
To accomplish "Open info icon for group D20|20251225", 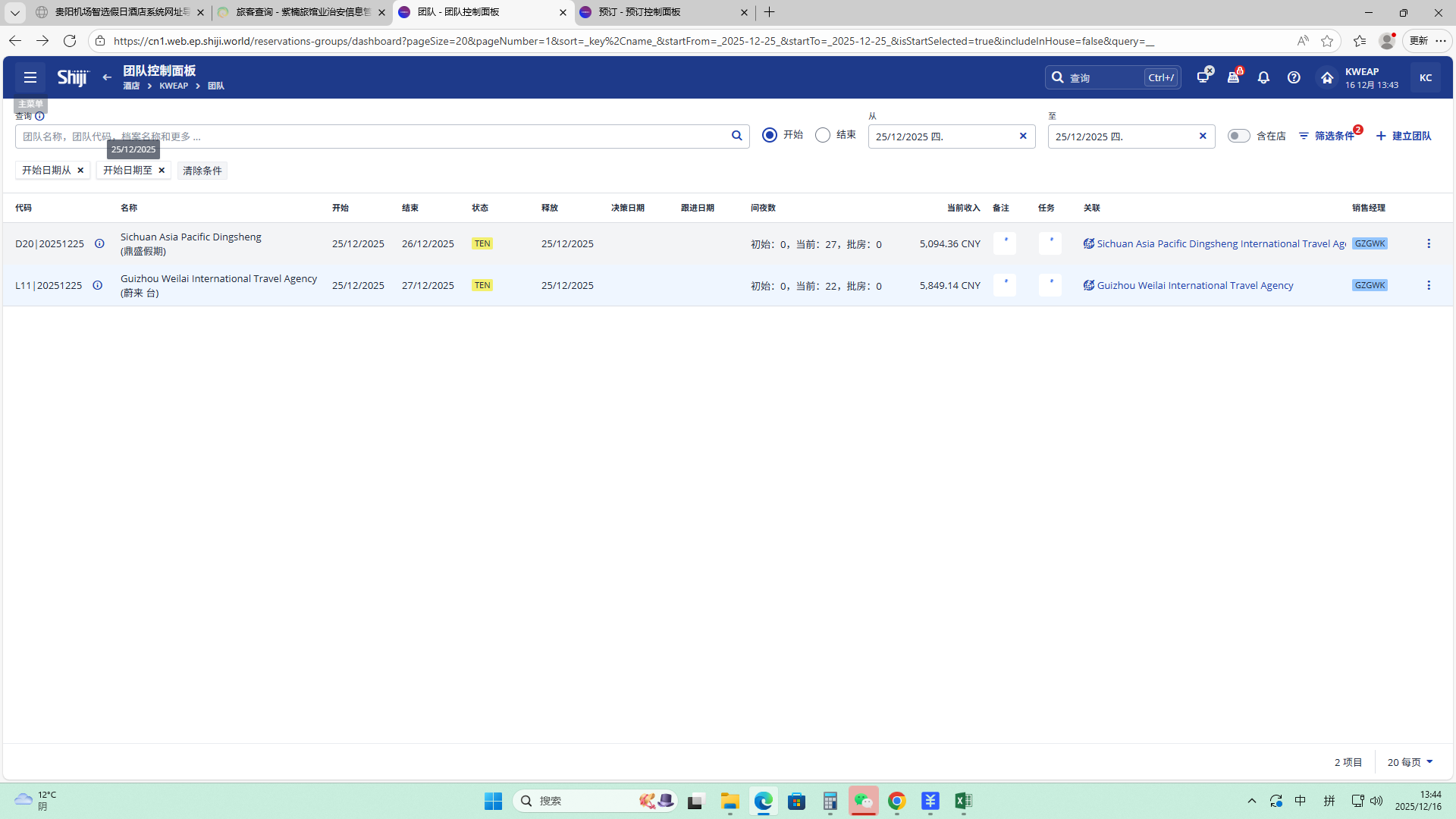I will tap(99, 243).
